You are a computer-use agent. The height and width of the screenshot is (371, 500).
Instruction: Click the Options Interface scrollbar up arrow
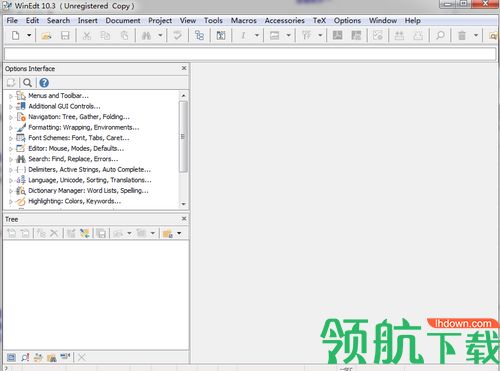(x=183, y=96)
